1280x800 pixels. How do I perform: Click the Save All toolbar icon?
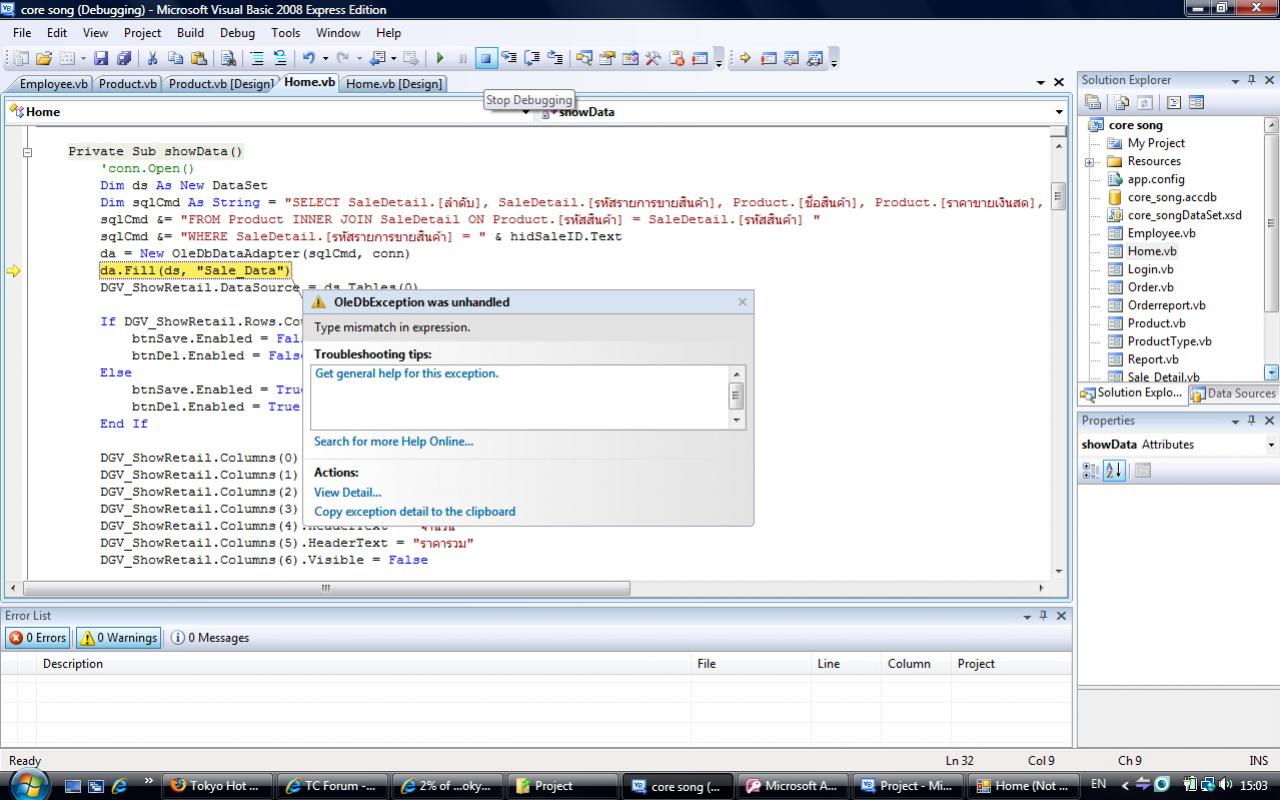[x=124, y=59]
